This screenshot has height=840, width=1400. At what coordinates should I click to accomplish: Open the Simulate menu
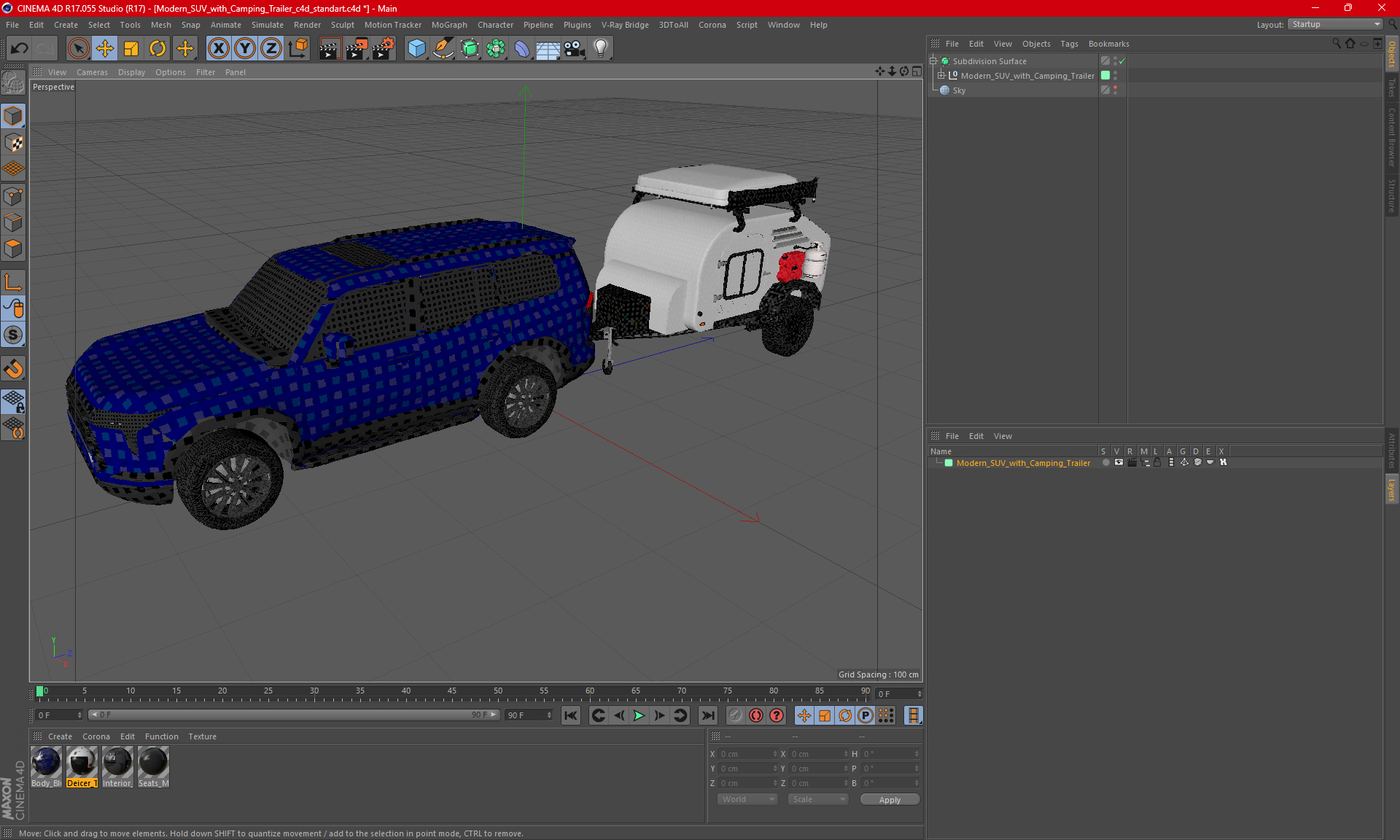268,25
